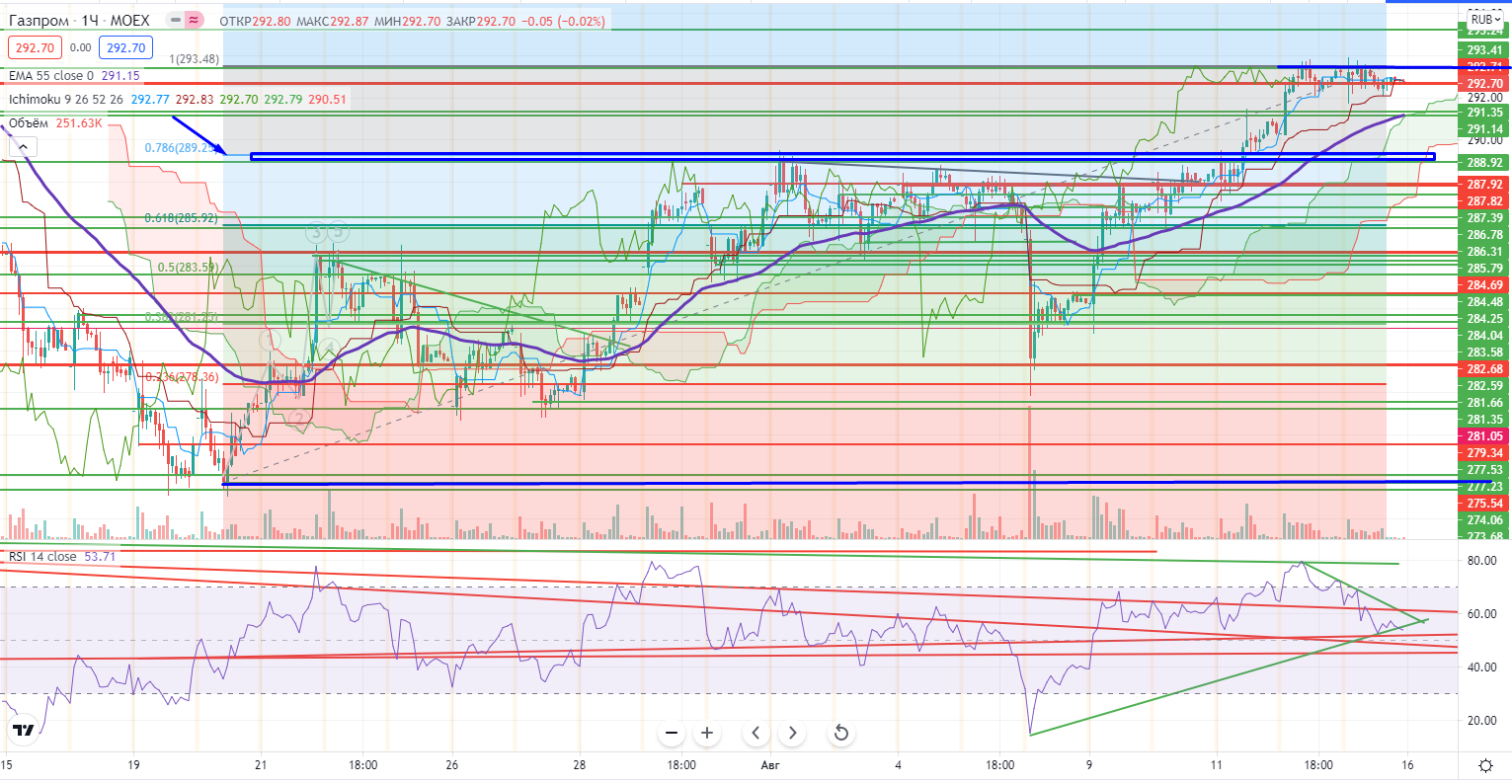Open the RUB currency dropdown
1512x784 pixels.
click(1482, 19)
